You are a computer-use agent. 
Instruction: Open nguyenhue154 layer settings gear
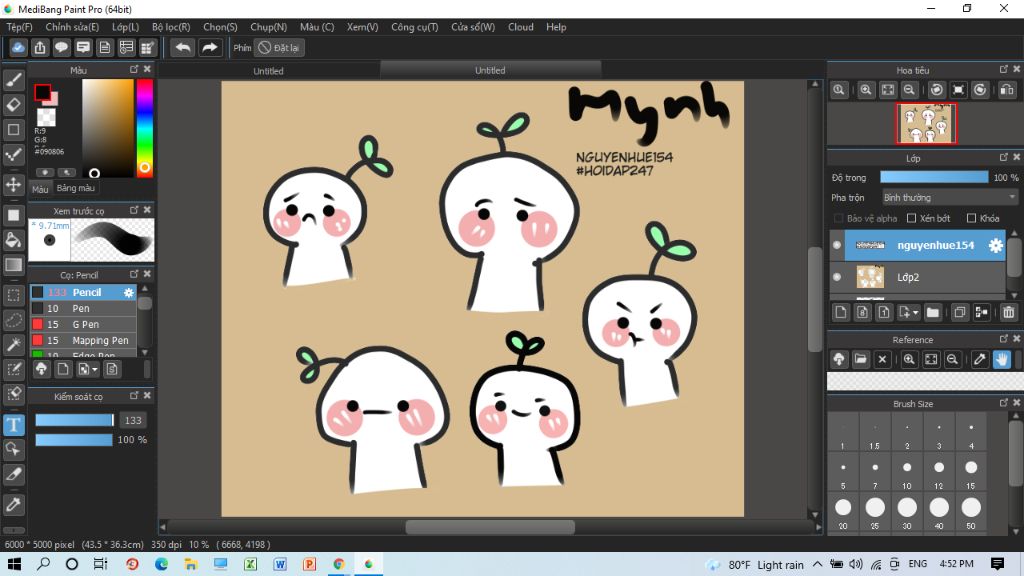(995, 246)
